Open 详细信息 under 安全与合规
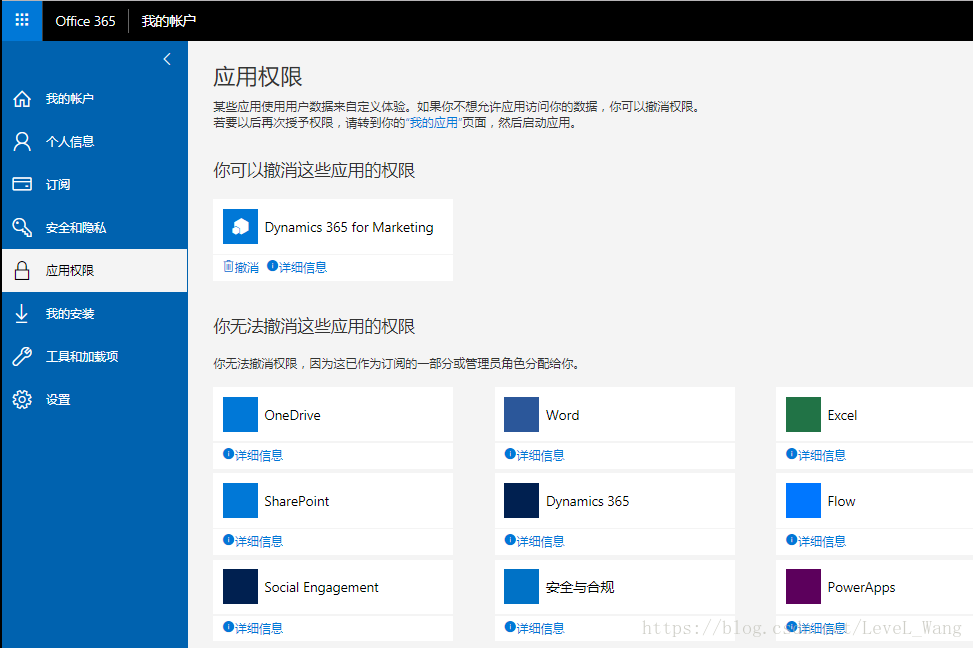 pos(534,628)
